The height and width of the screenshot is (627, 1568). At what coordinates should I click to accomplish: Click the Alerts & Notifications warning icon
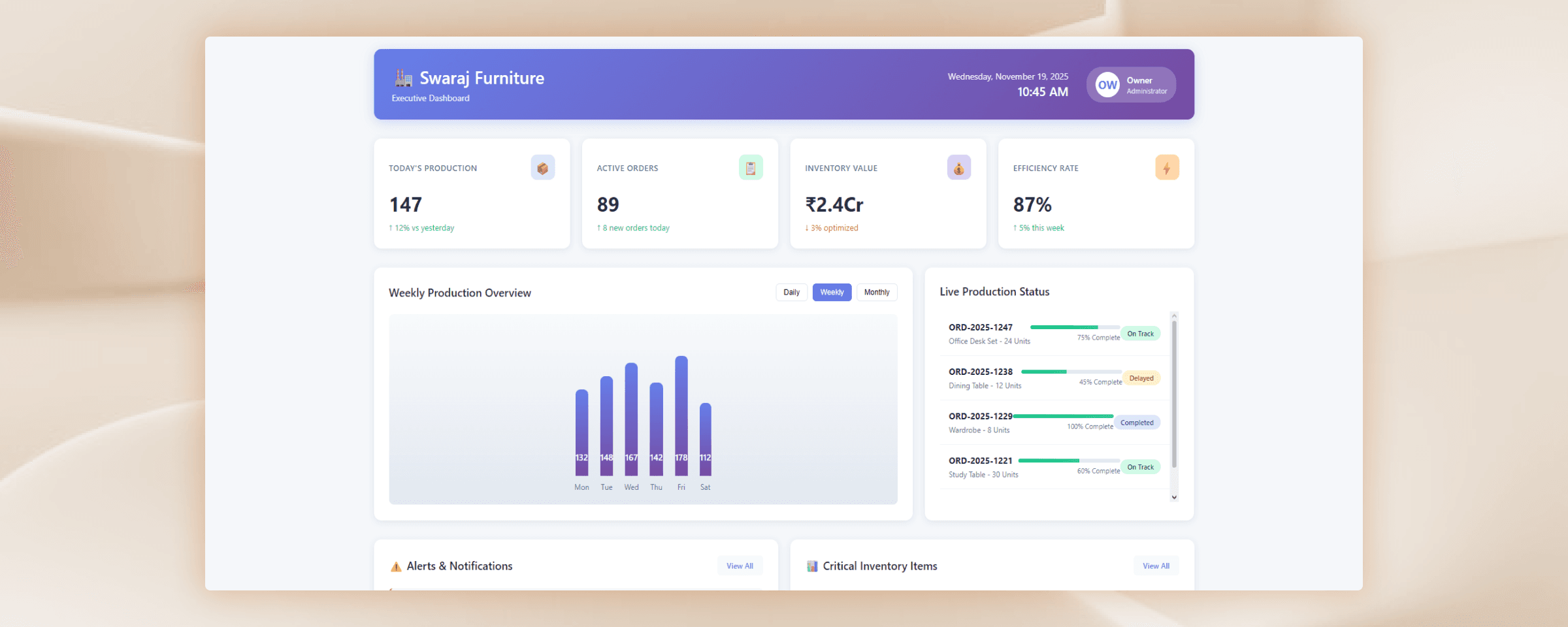click(396, 567)
